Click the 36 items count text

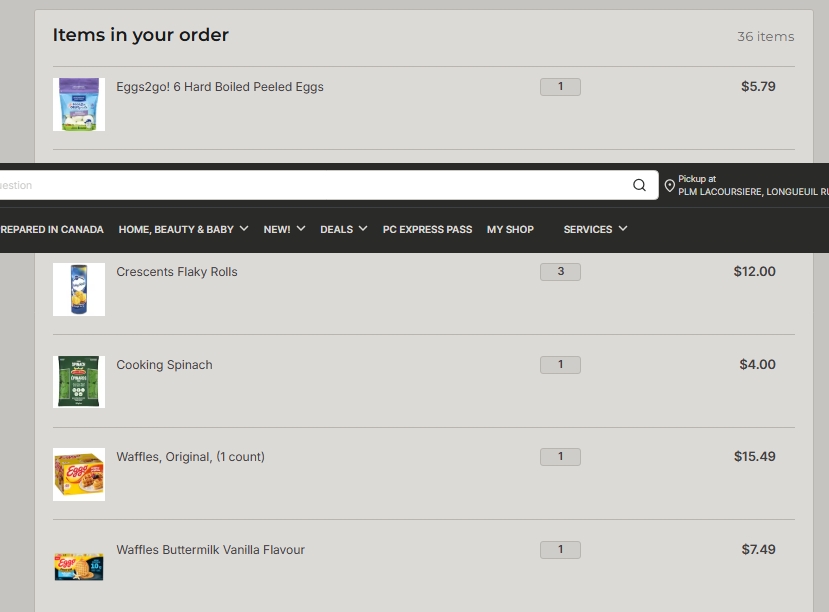tap(766, 36)
